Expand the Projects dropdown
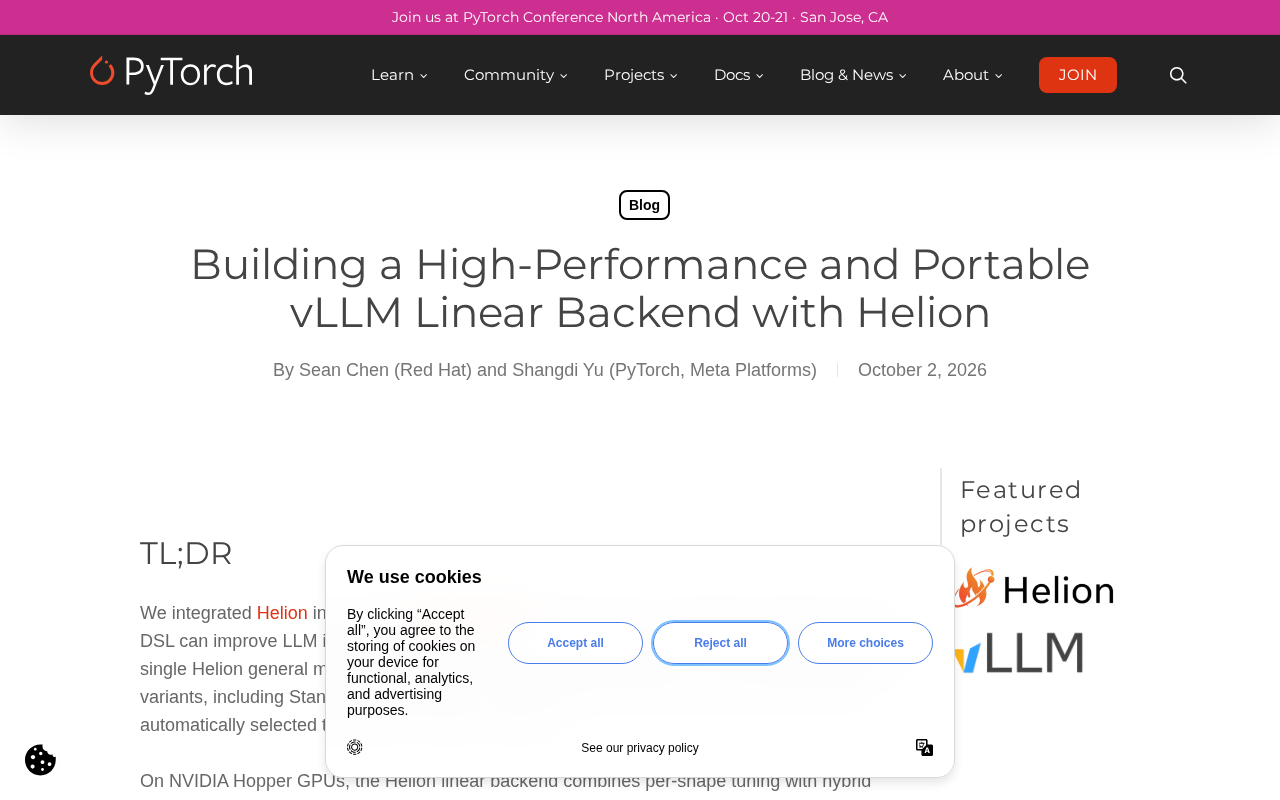Viewport: 1280px width, 800px height. point(640,75)
